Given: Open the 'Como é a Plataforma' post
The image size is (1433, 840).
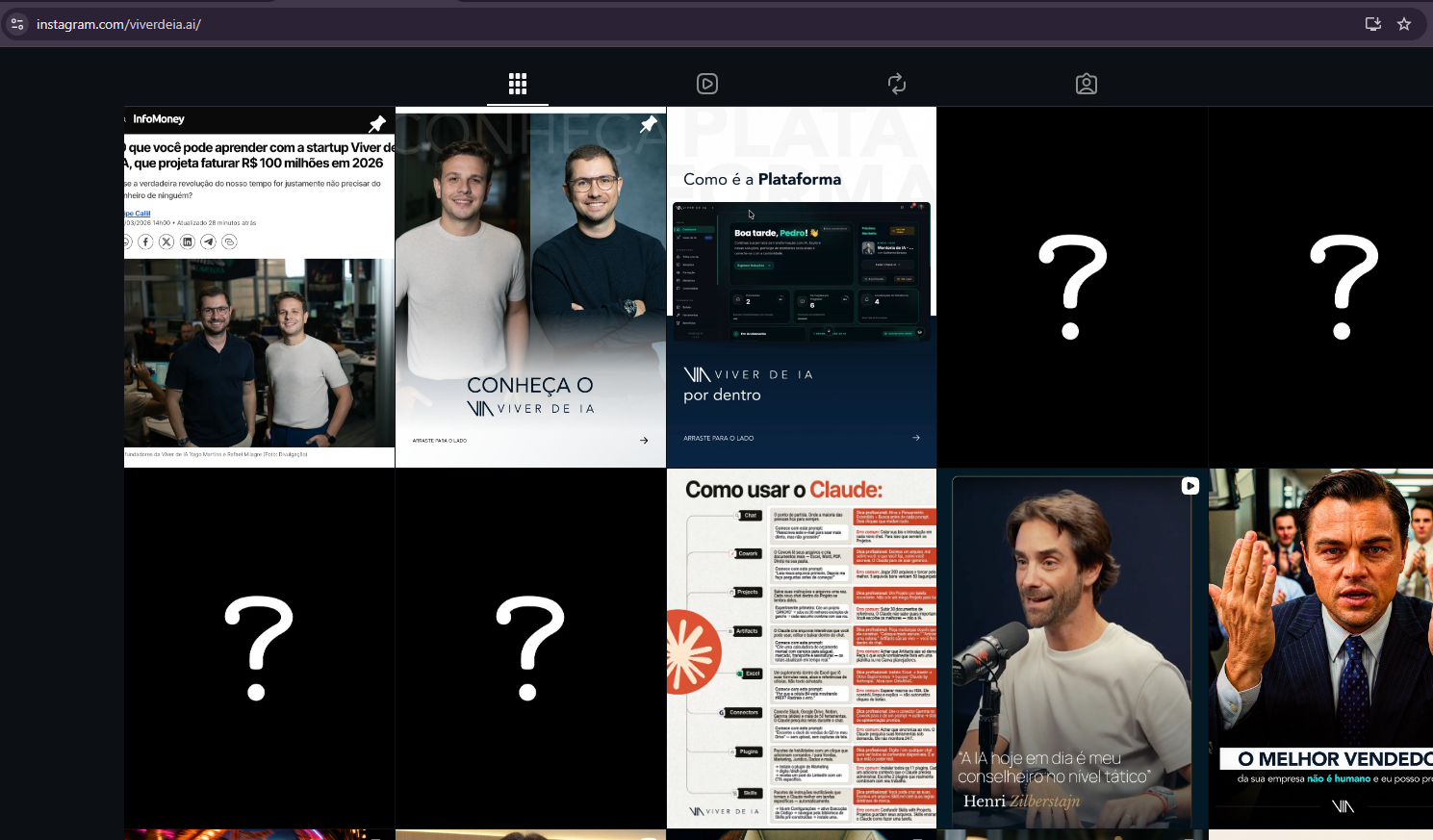Looking at the screenshot, I should [802, 289].
